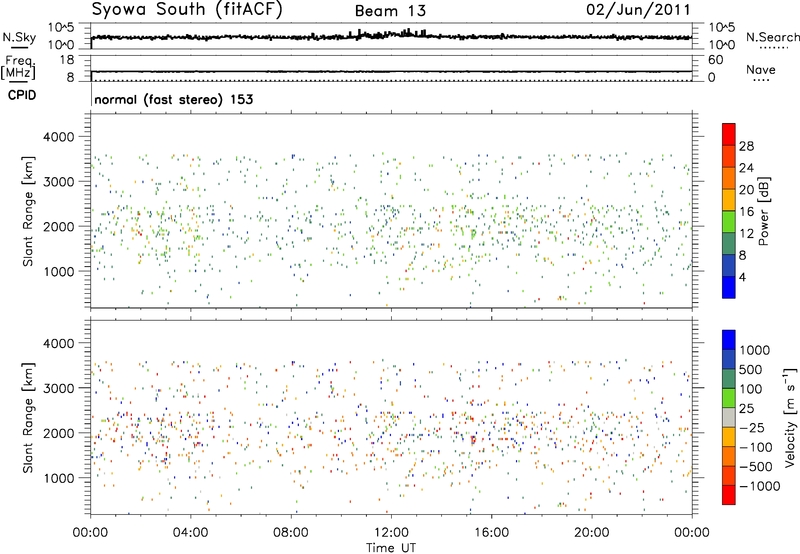Click the "20:00" time axis label
Viewport: 800px width, 554px height.
pyautogui.click(x=591, y=533)
